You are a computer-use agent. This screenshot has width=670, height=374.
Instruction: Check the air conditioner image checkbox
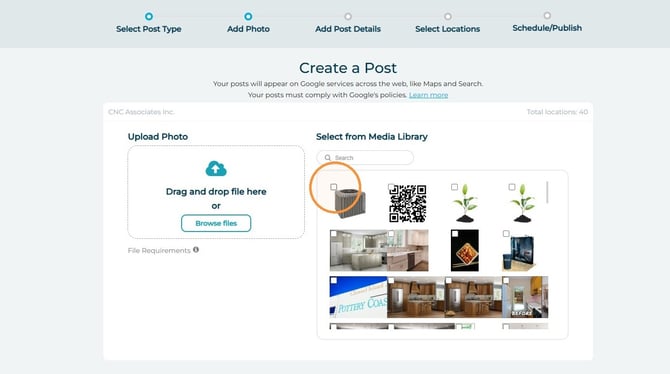(x=334, y=187)
